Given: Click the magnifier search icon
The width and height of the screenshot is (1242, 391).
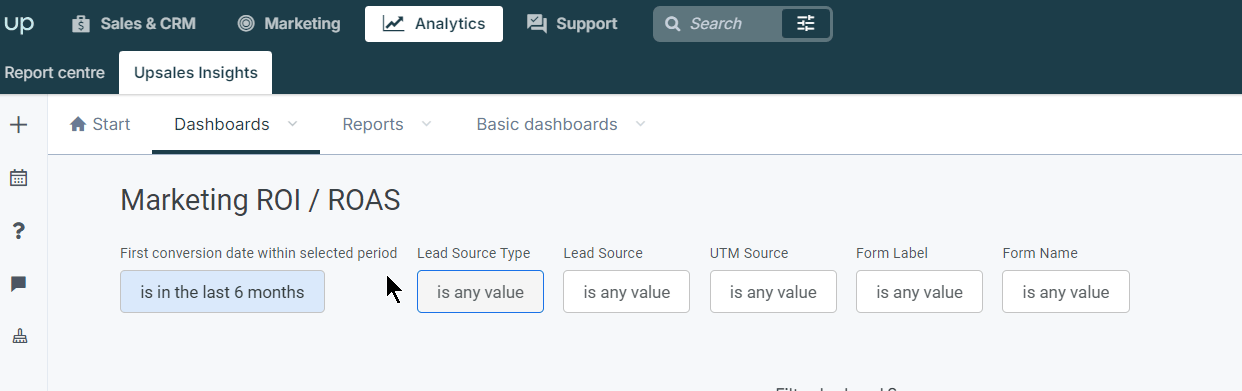Looking at the screenshot, I should tap(673, 24).
